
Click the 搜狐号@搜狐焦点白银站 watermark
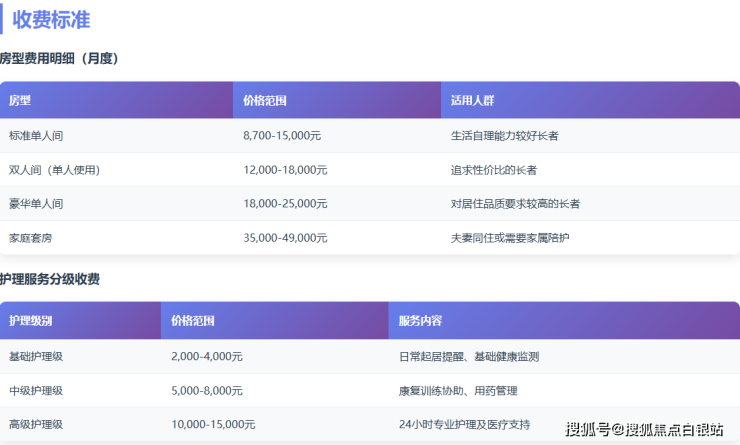(644, 430)
